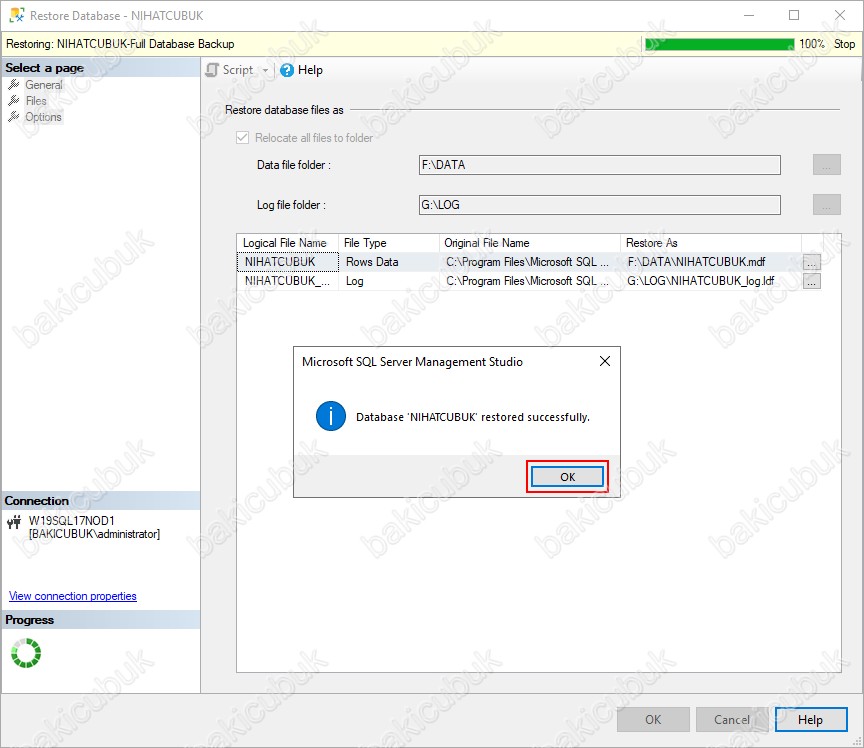Click the Script scroll icon

click(x=212, y=70)
